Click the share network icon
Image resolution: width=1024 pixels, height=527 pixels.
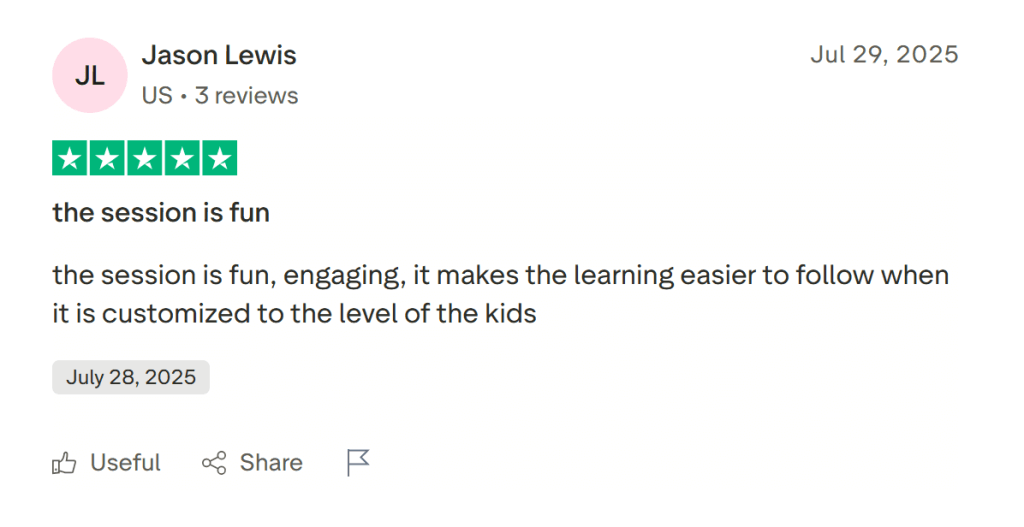[214, 463]
